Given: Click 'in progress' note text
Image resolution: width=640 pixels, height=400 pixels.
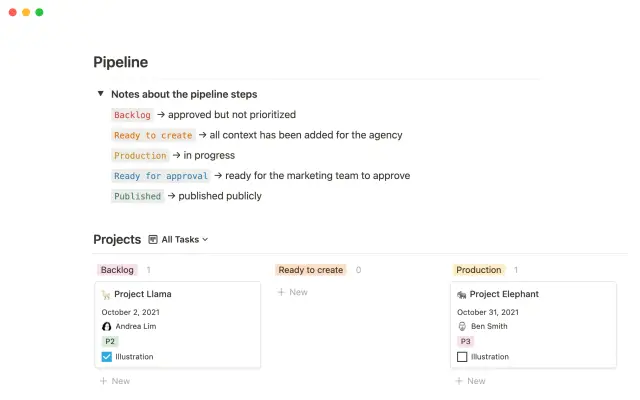Looking at the screenshot, I should pos(209,156).
